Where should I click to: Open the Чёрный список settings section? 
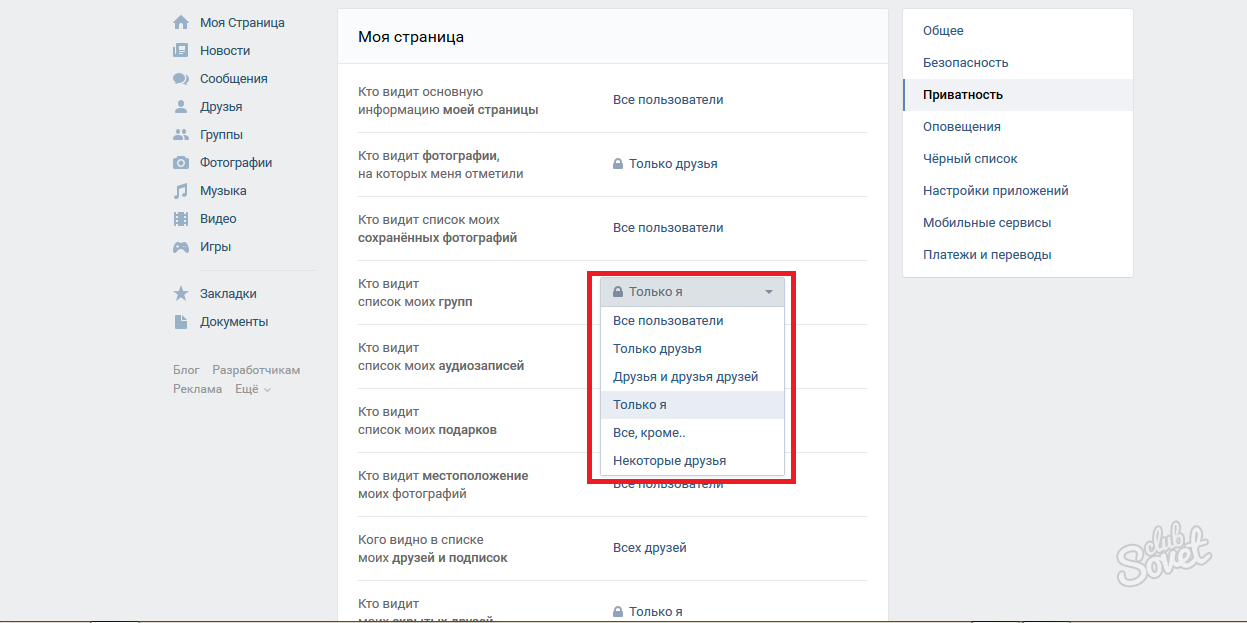tap(970, 159)
